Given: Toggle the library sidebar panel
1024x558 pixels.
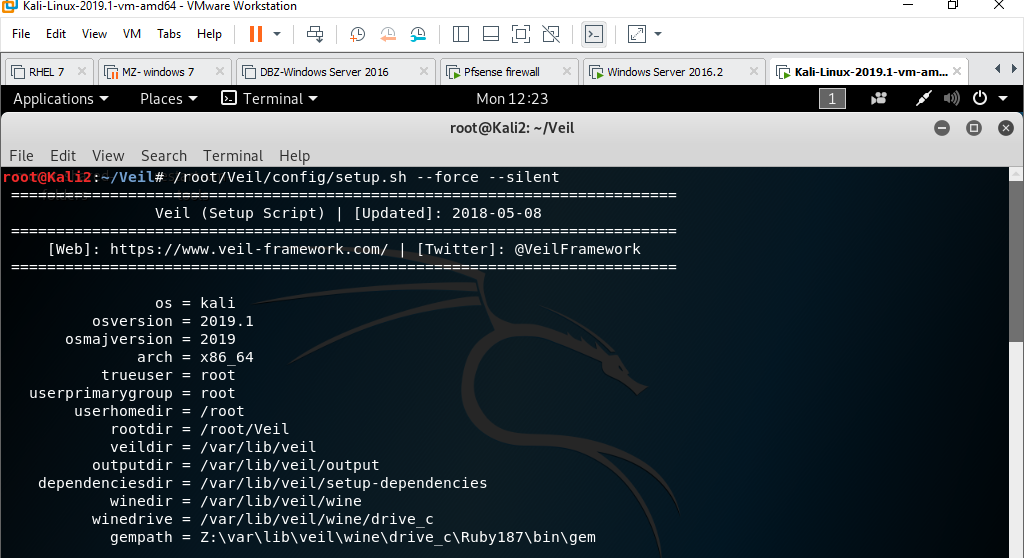Looking at the screenshot, I should coord(460,34).
